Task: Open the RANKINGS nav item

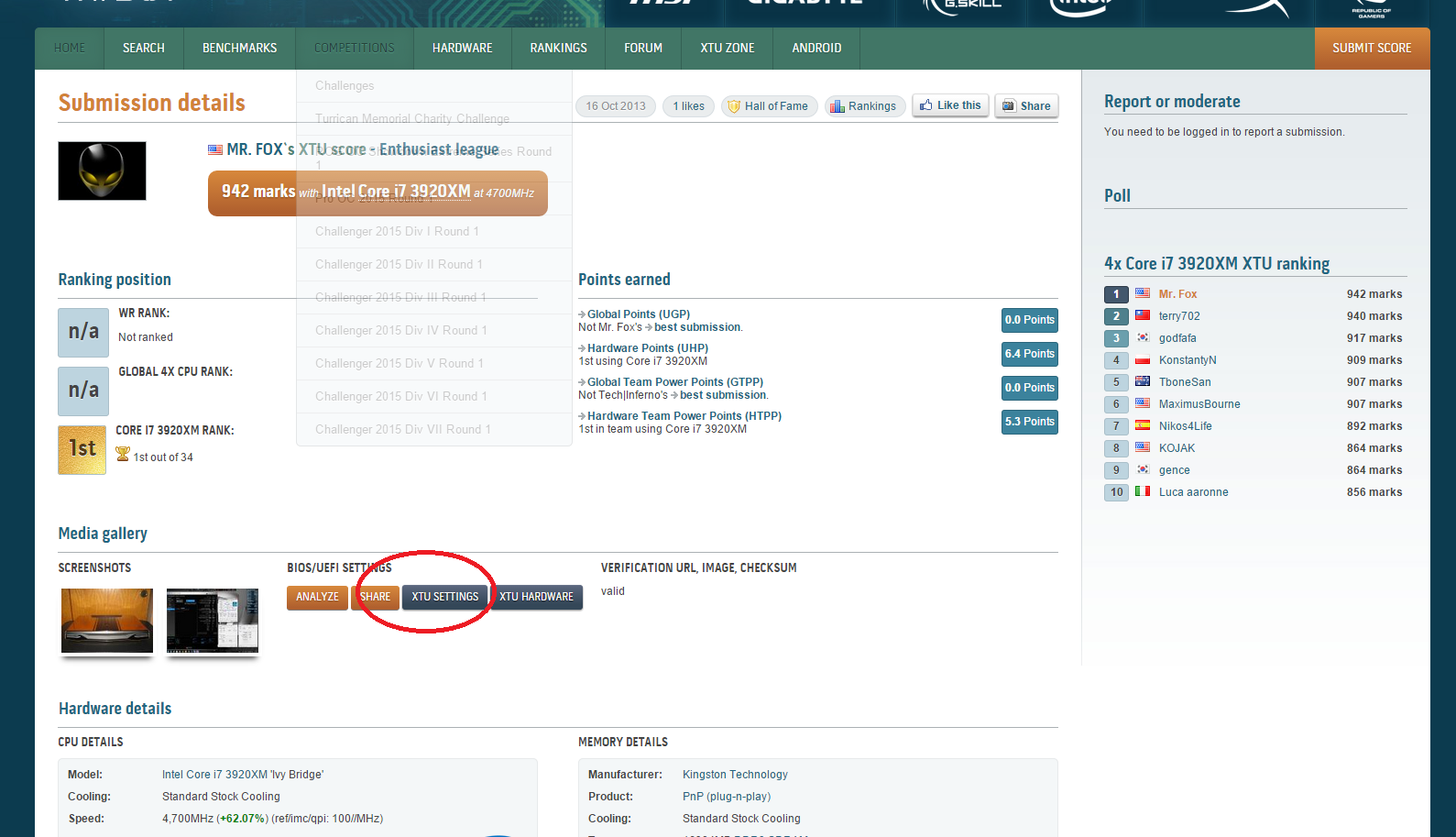Action: click(558, 49)
